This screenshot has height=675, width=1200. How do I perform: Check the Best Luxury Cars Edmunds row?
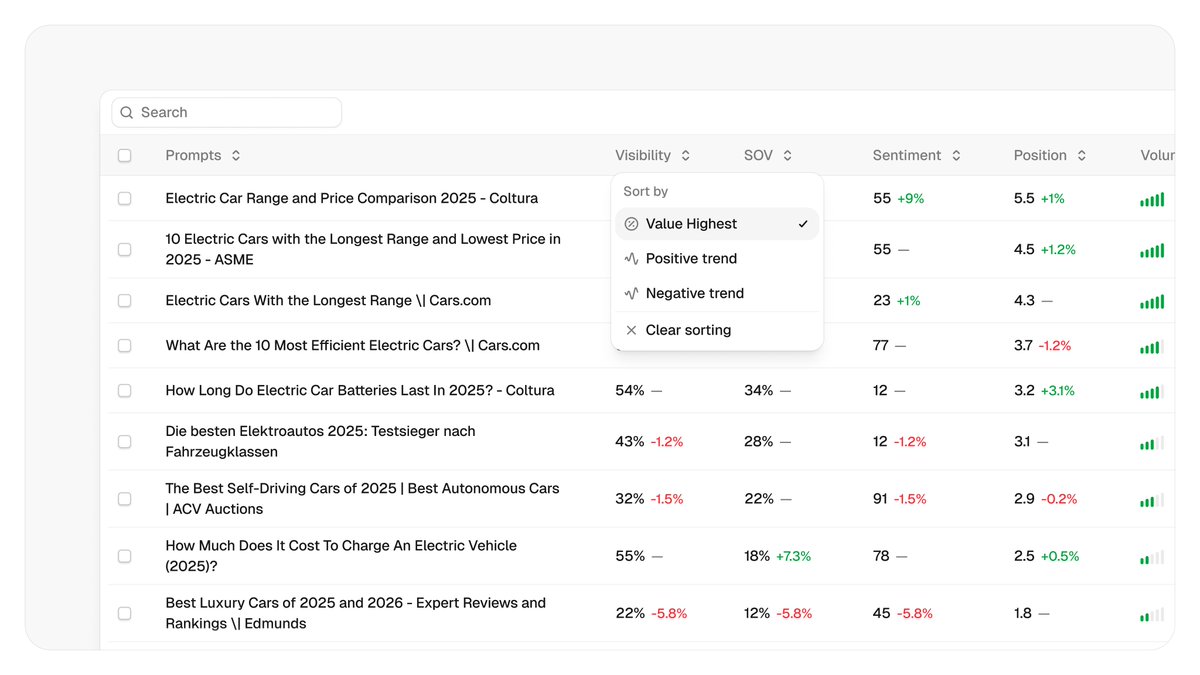tap(125, 613)
